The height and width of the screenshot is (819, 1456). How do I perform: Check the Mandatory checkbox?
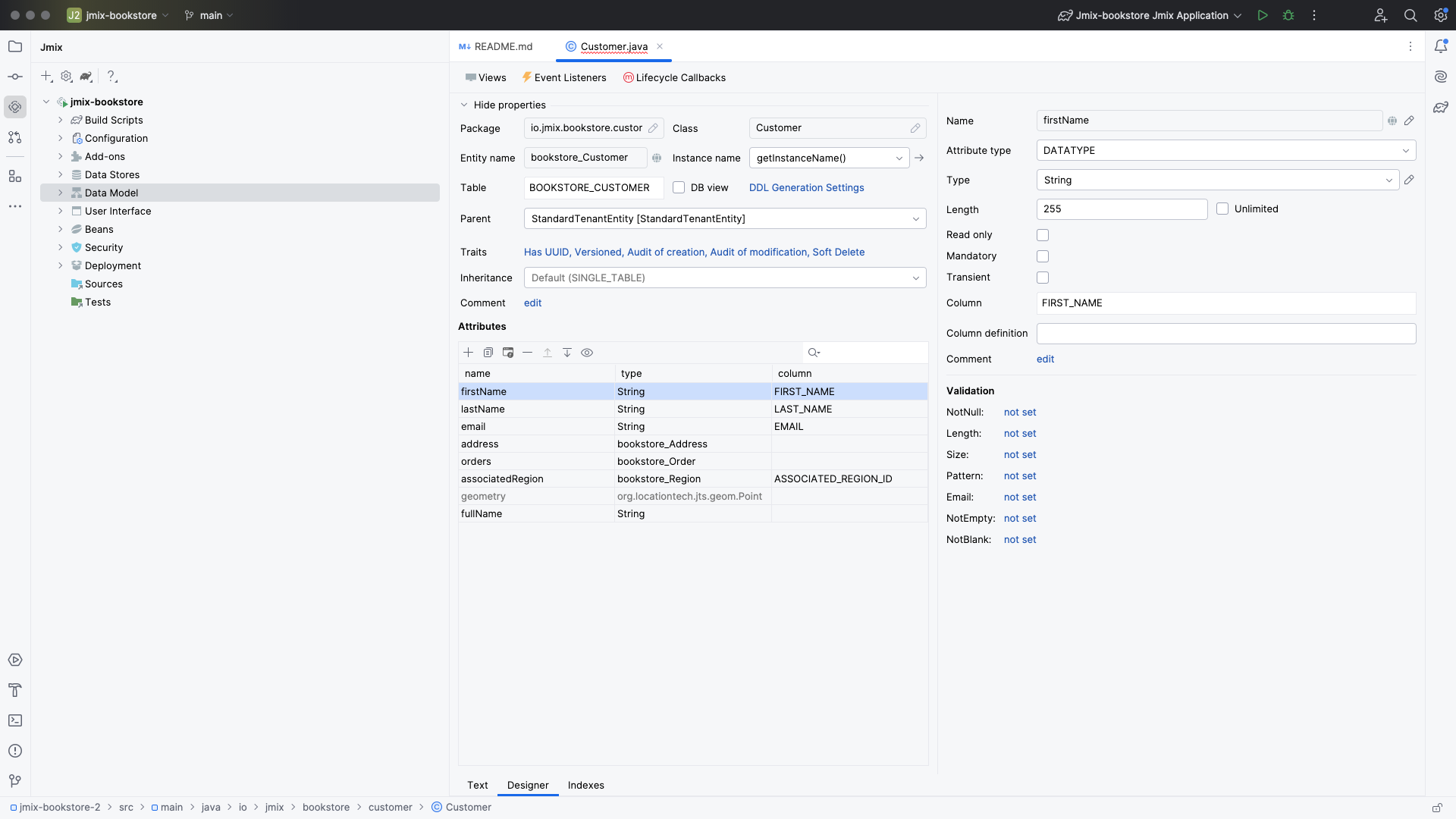[1043, 256]
